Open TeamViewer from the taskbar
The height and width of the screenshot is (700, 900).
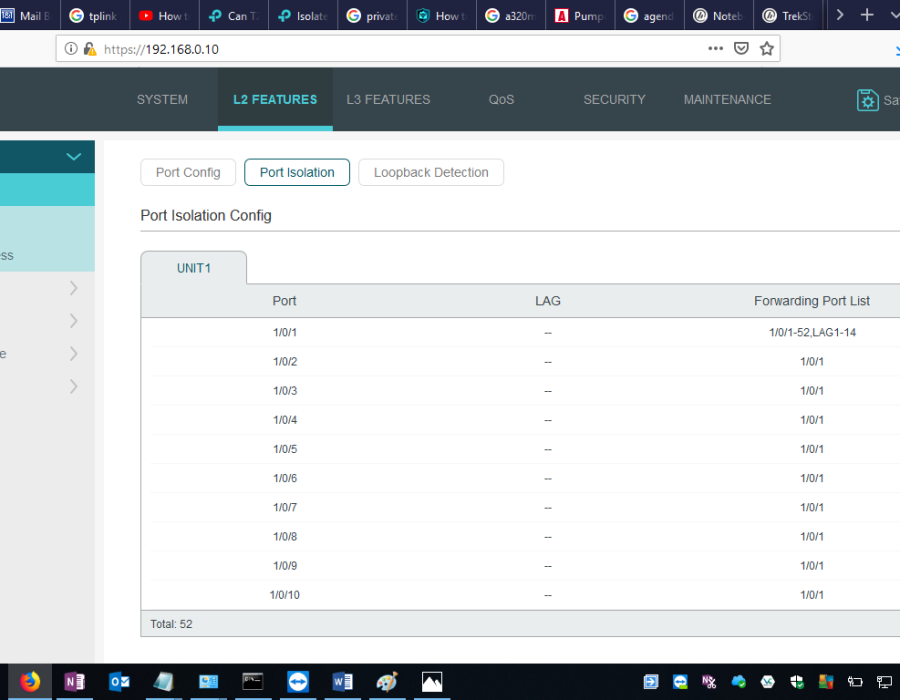[298, 682]
